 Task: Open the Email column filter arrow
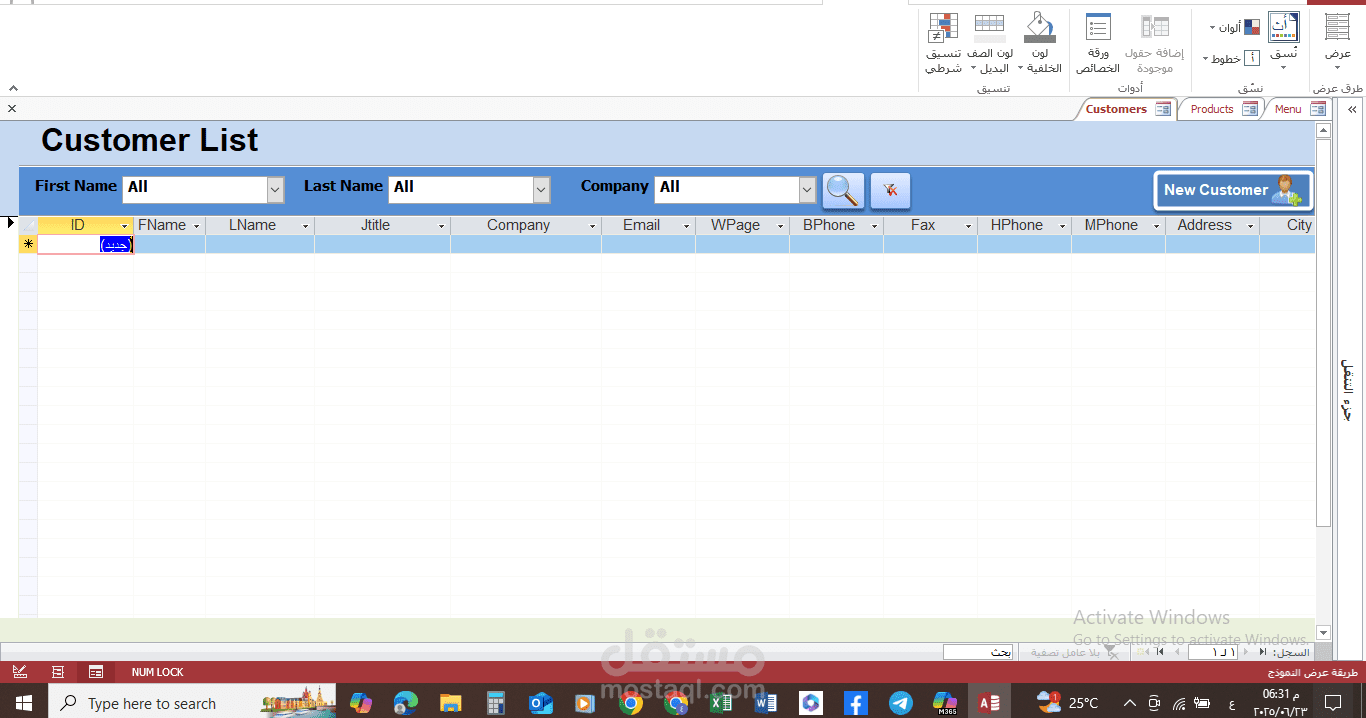tap(687, 226)
